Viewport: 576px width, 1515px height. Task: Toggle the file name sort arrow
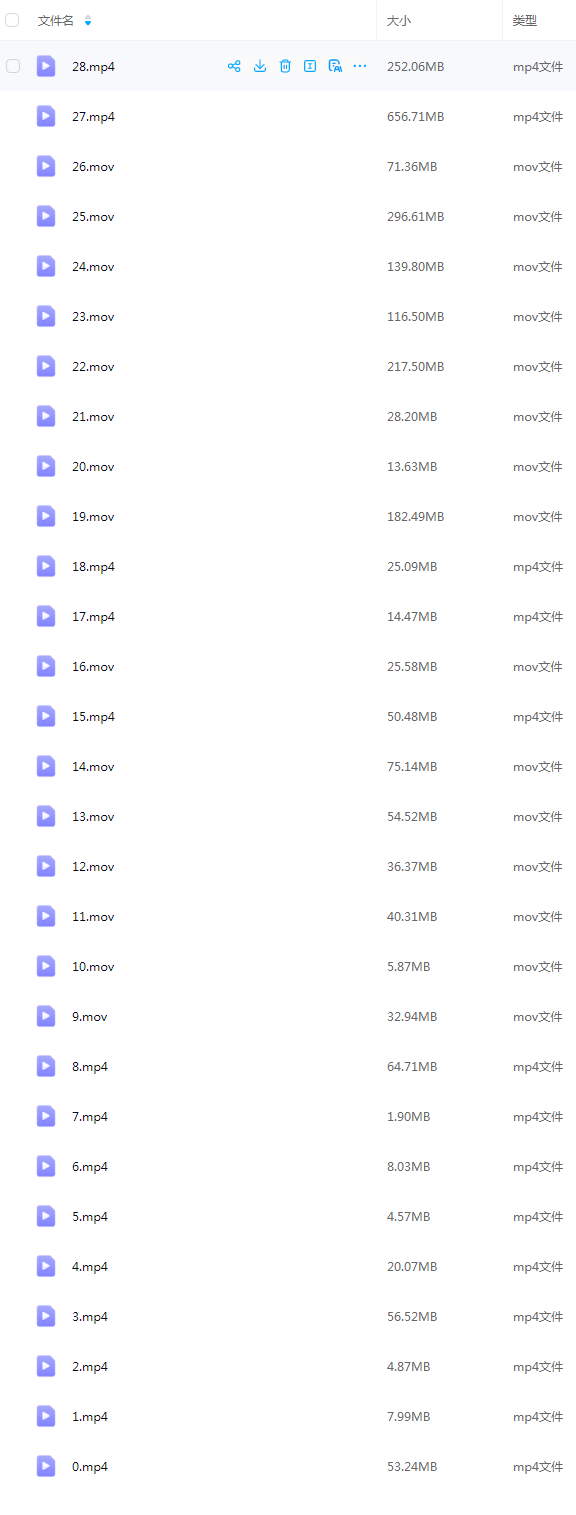pos(88,21)
